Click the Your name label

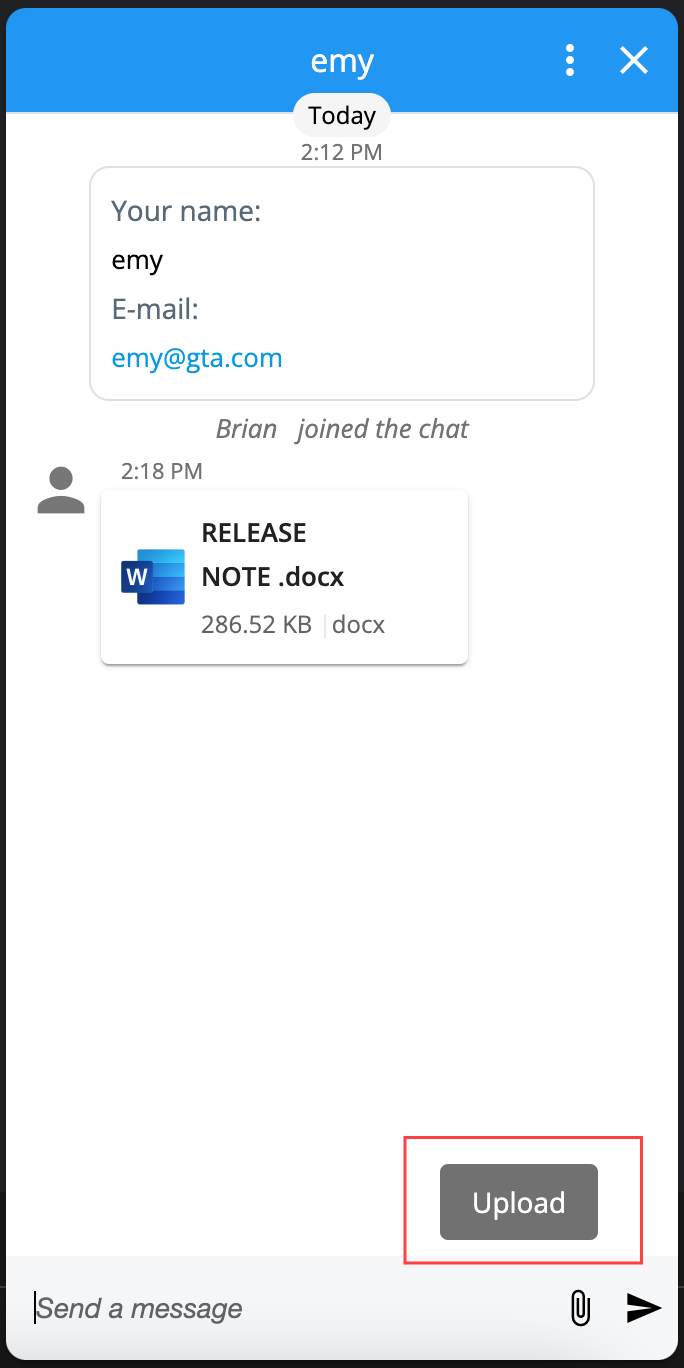186,211
